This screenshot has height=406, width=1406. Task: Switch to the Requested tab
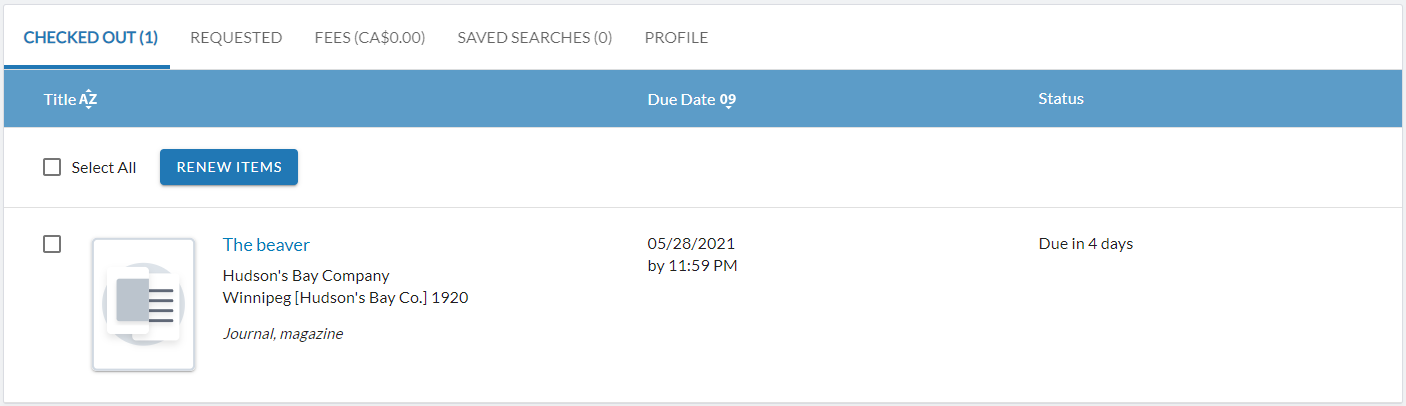point(236,37)
